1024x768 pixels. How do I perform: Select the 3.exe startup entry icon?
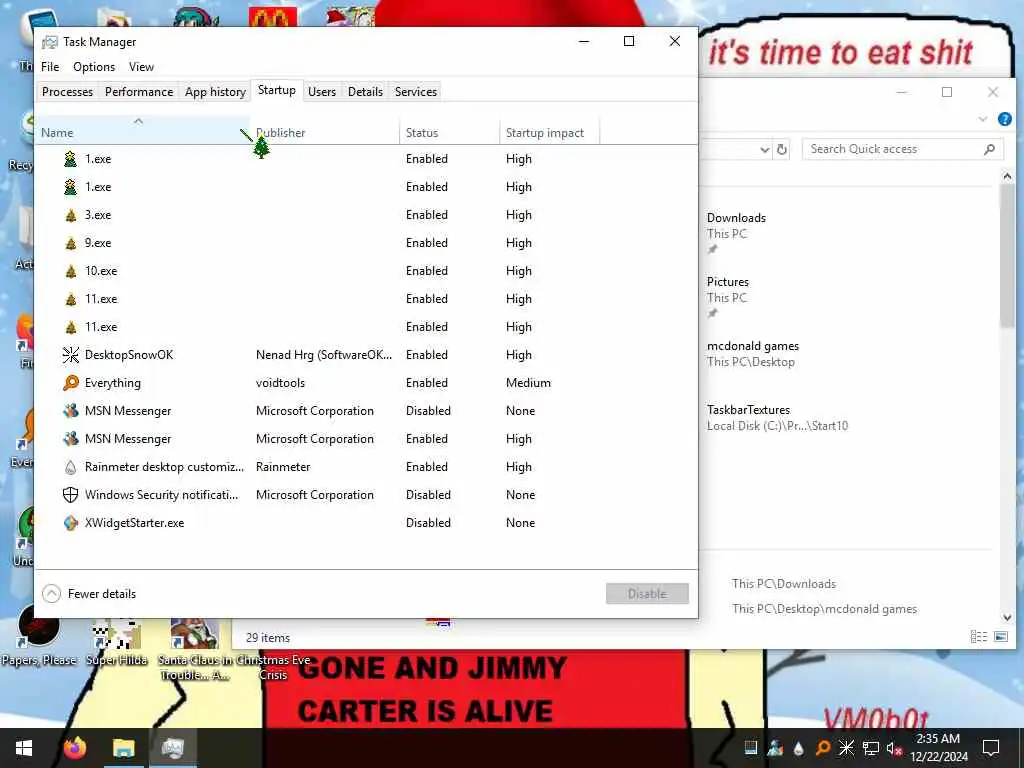pyautogui.click(x=71, y=215)
